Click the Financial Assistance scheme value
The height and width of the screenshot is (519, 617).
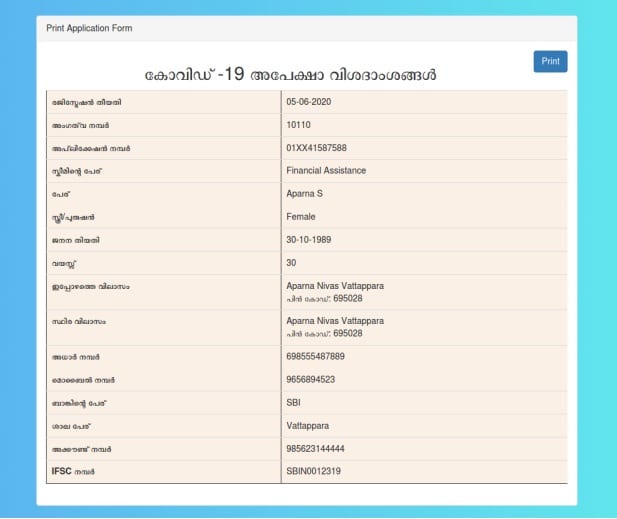click(x=326, y=171)
